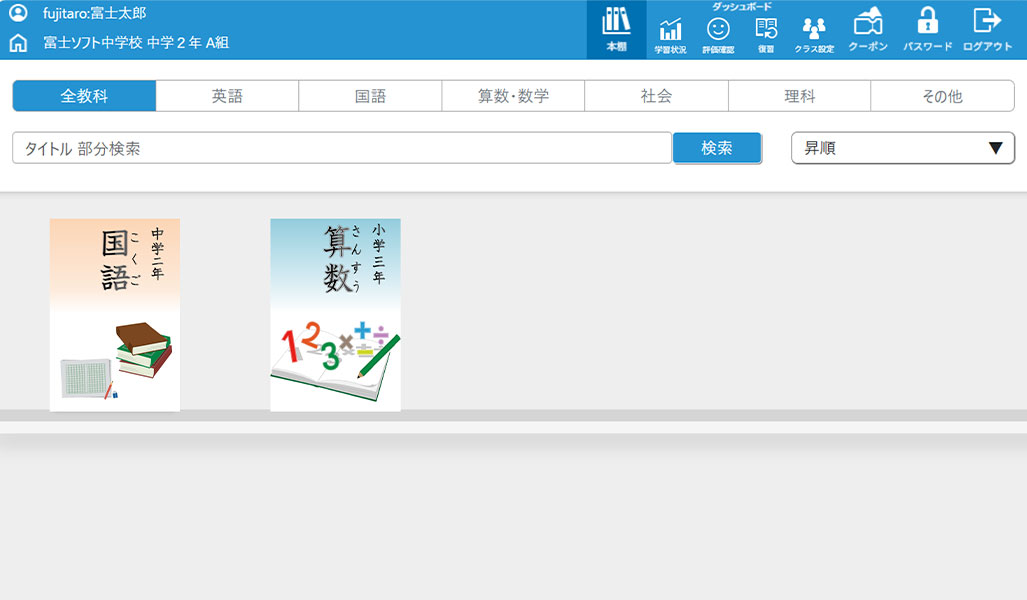
Task: Click the user profile icon next to fujitaro
Action: (x=18, y=14)
